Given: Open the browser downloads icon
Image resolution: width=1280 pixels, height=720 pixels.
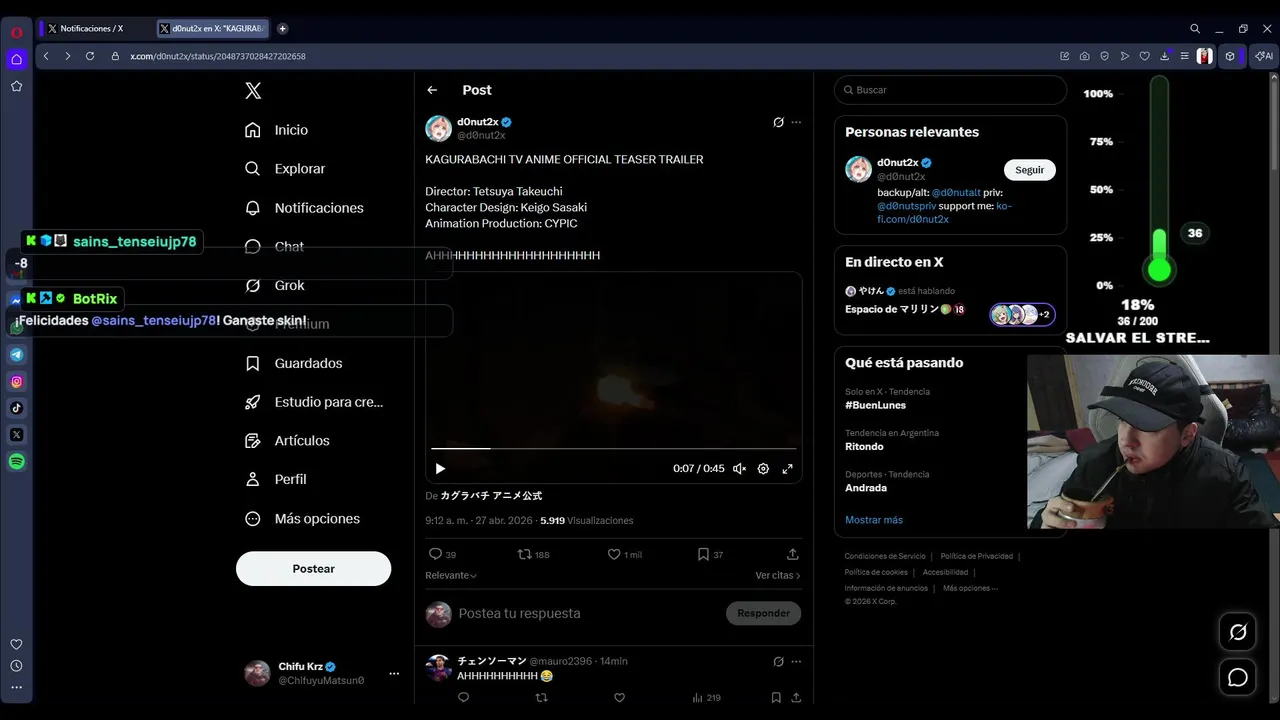Looking at the screenshot, I should point(1164,56).
